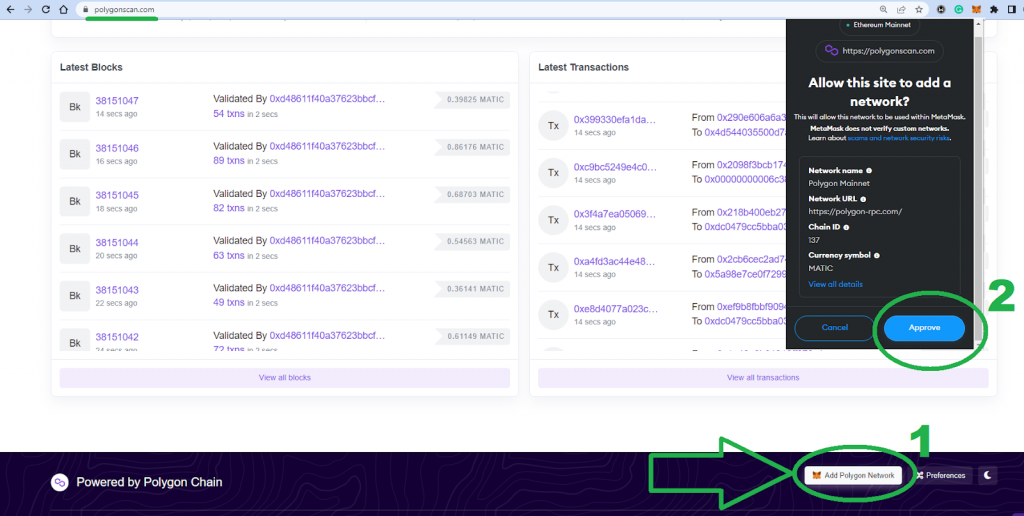Open Ethereum Mainnet network selector

point(880,25)
